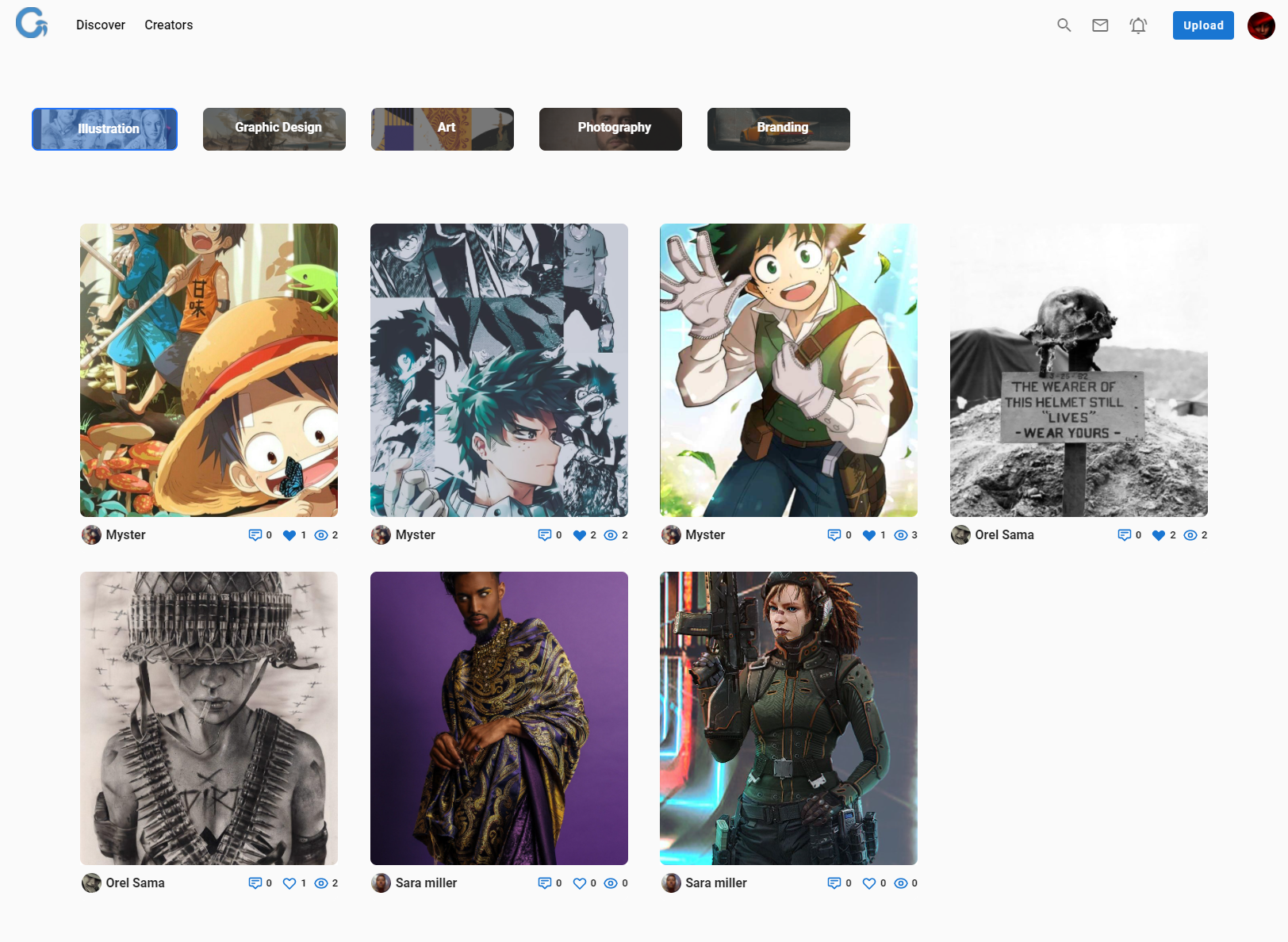Click Myster's avatar under manga collage

[381, 535]
